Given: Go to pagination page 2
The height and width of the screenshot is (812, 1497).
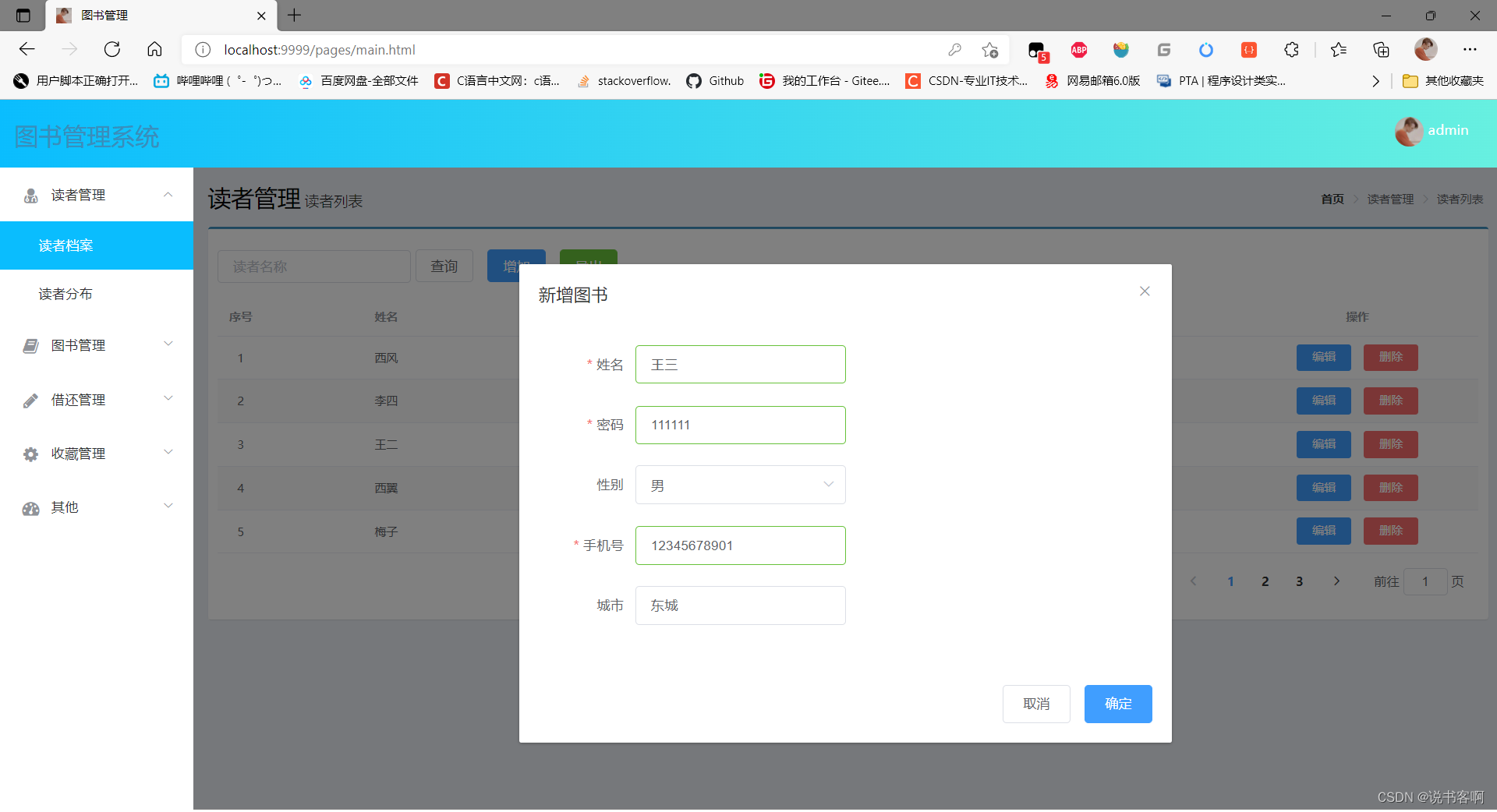Looking at the screenshot, I should (x=1265, y=581).
